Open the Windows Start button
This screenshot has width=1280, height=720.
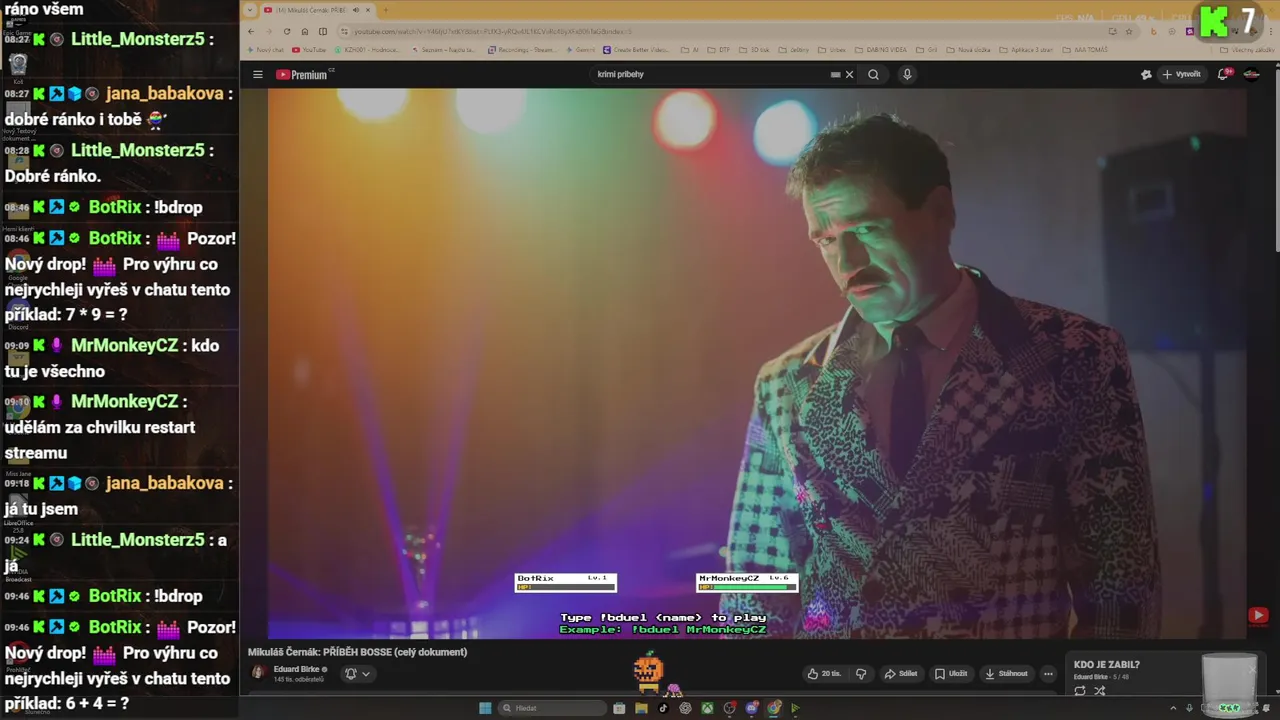(485, 708)
